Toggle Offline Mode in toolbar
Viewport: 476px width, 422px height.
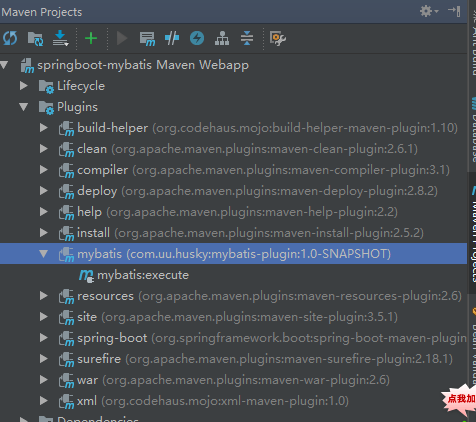172,38
